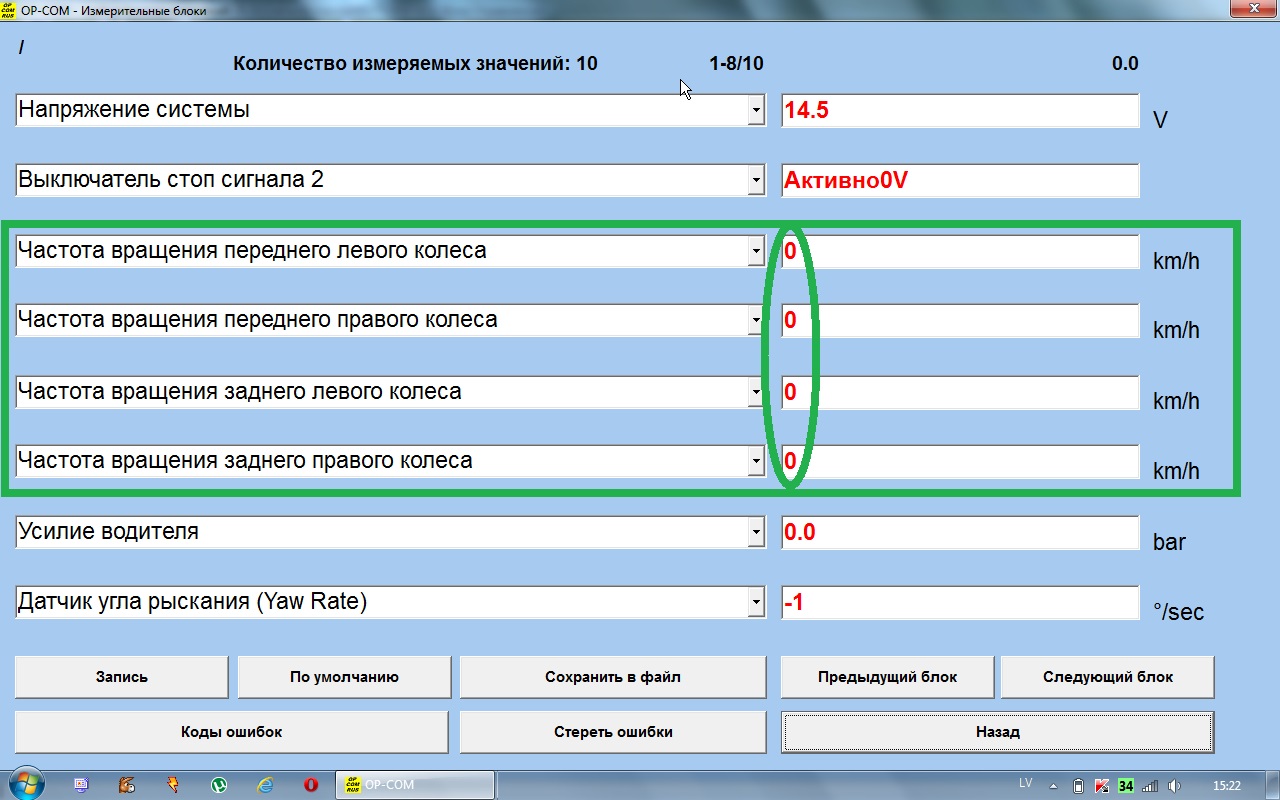The width and height of the screenshot is (1280, 800).
Task: Go to Следующий блок
Action: tap(1108, 677)
